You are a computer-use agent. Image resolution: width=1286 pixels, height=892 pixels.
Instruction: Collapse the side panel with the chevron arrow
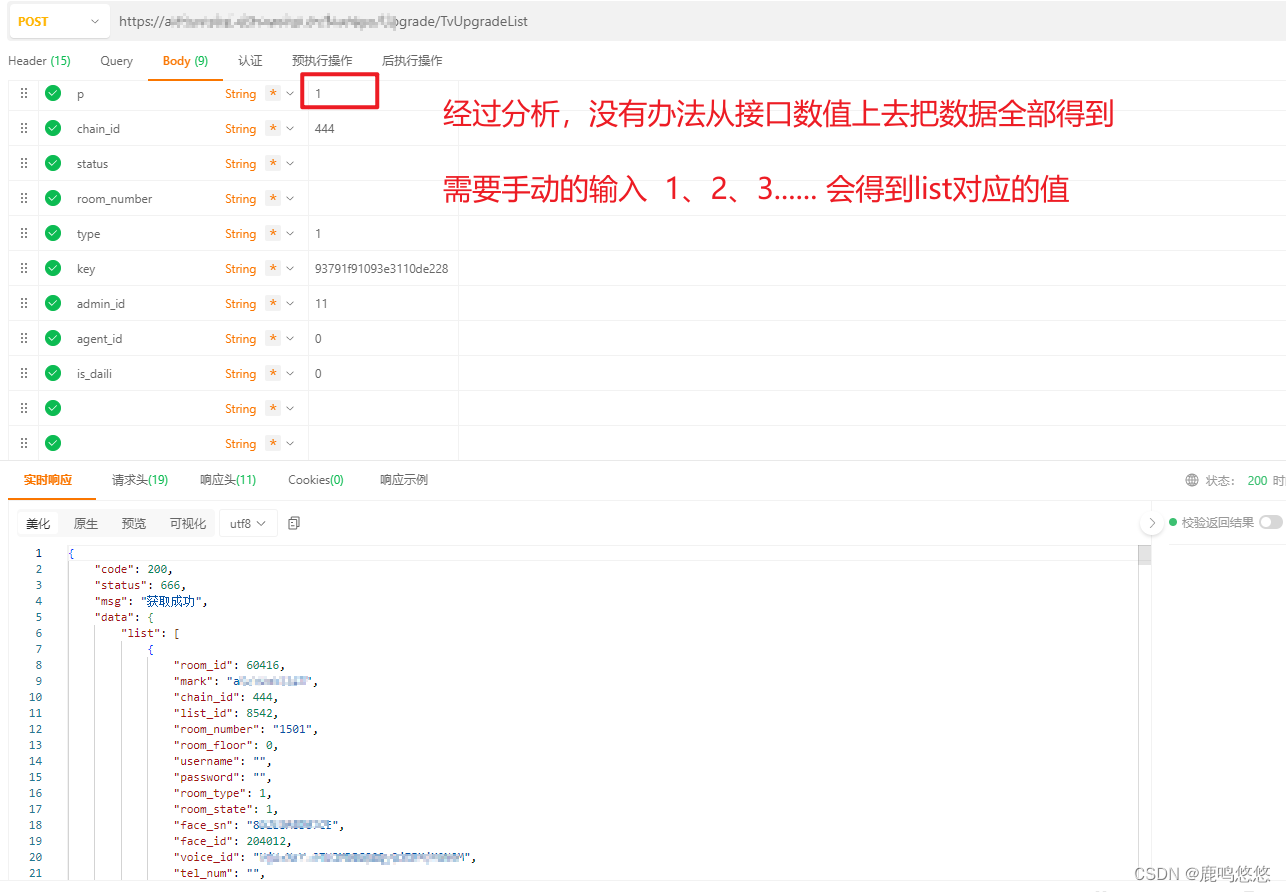tap(1151, 523)
